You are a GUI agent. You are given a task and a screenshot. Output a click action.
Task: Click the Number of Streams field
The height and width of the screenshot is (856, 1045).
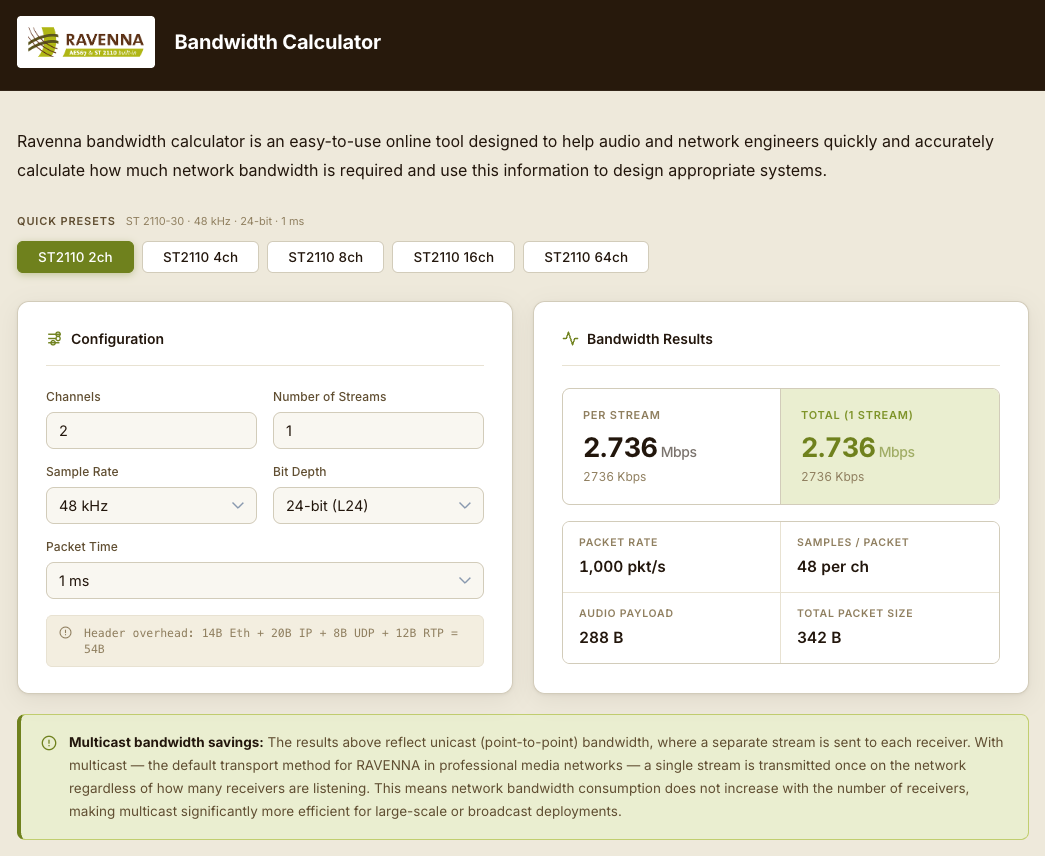click(x=378, y=431)
